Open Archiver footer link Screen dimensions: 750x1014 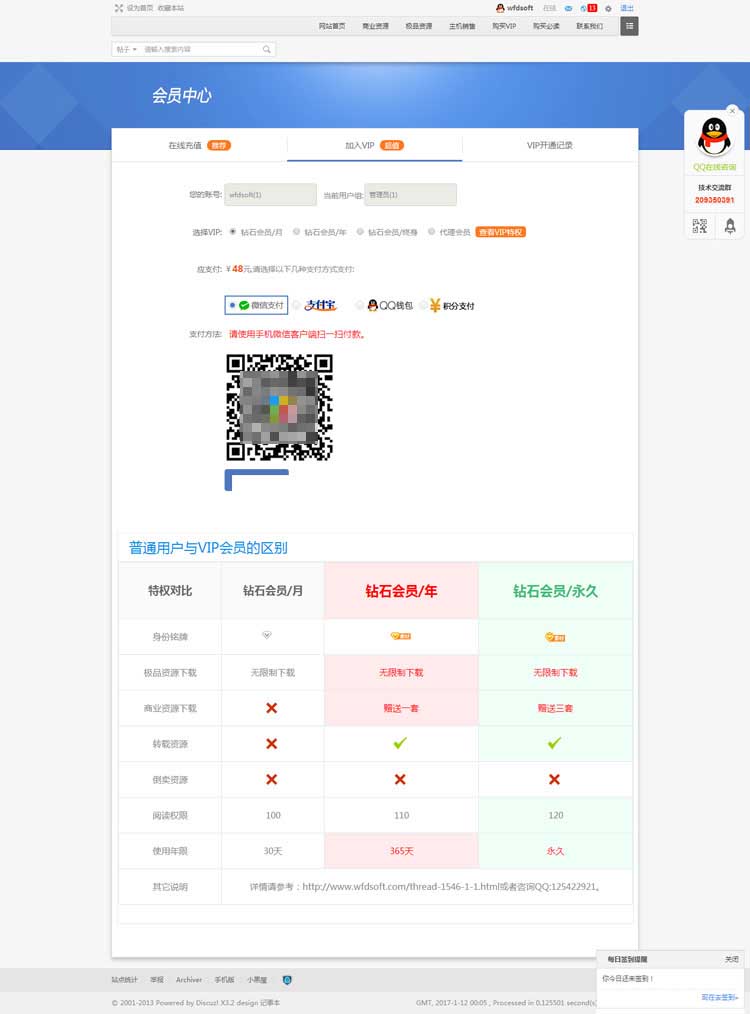(x=189, y=980)
